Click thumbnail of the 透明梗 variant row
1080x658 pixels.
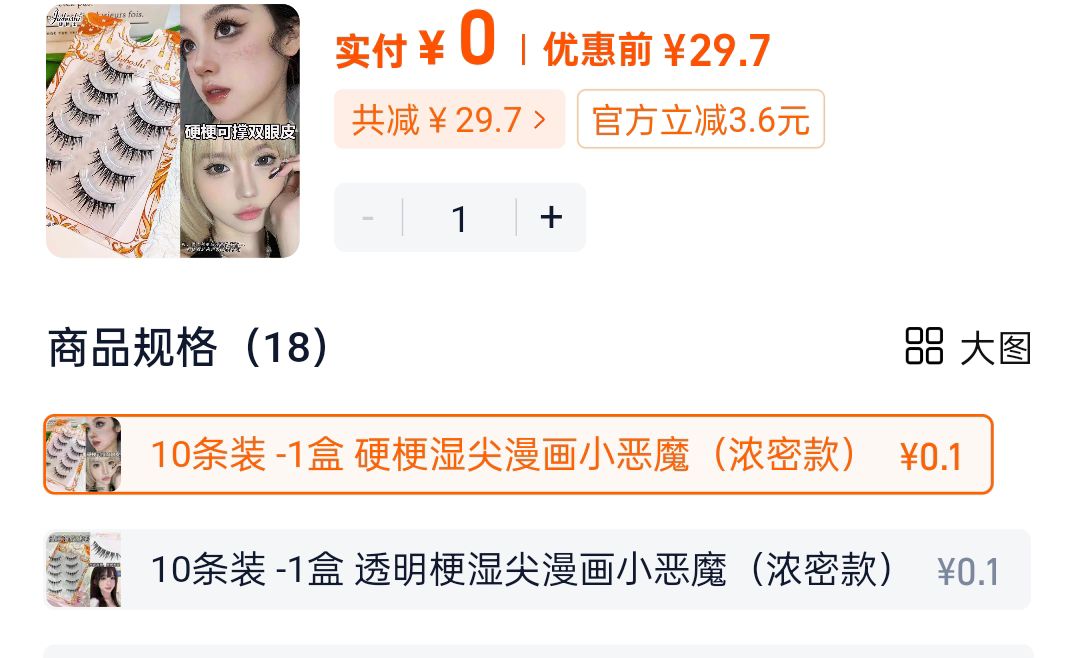(83, 570)
